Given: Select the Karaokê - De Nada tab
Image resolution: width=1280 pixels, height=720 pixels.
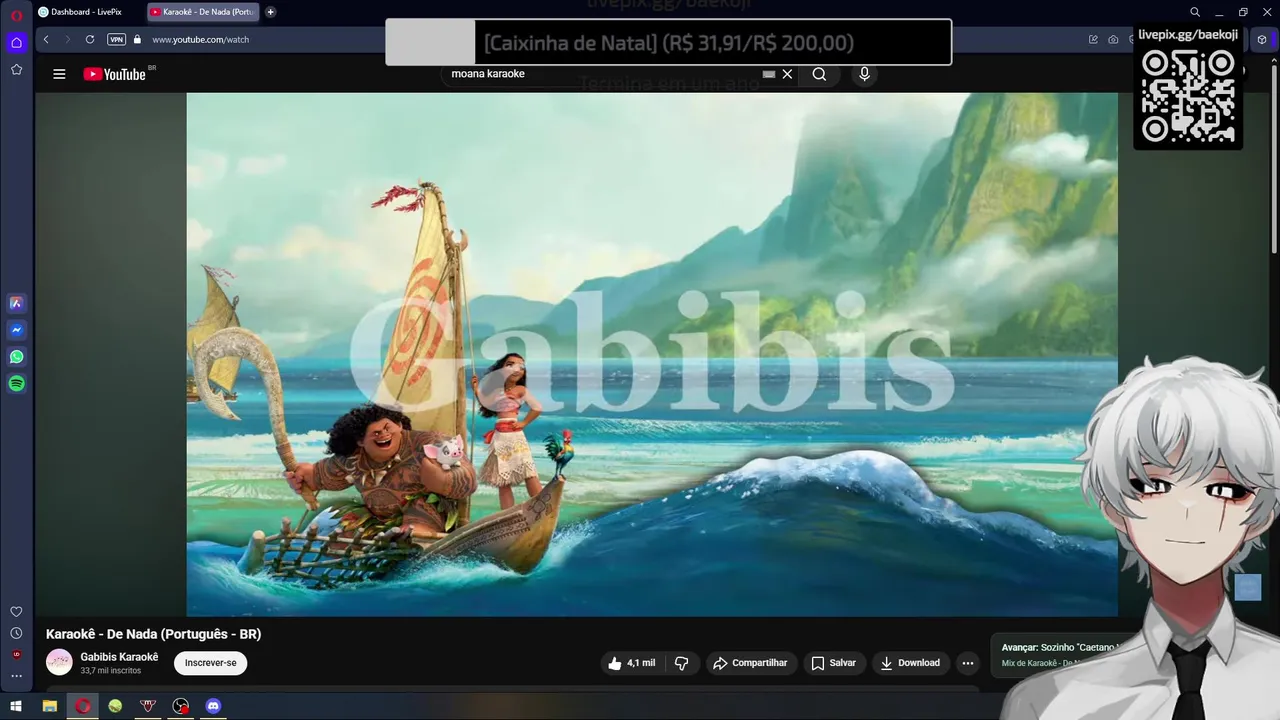Looking at the screenshot, I should tap(203, 12).
